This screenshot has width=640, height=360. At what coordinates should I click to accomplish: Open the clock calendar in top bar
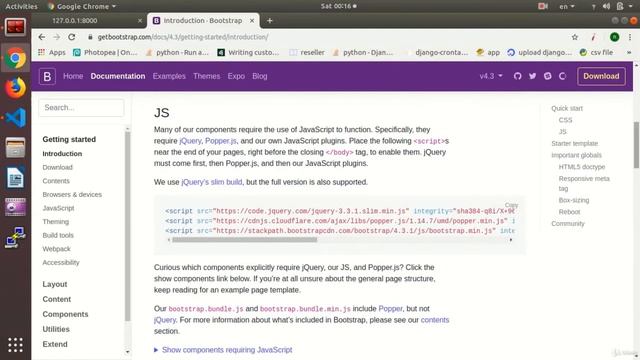pyautogui.click(x=338, y=6)
